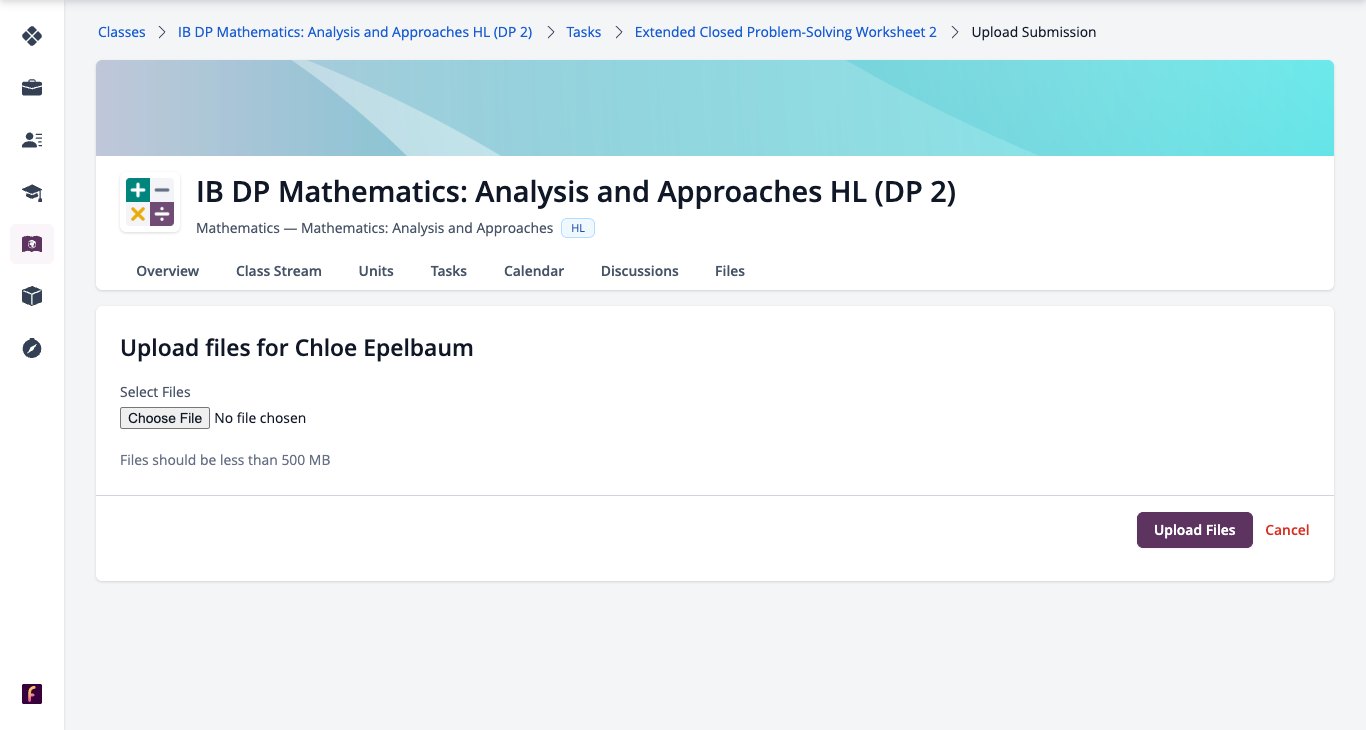The width and height of the screenshot is (1366, 730).
Task: Cancel the file upload
Action: pyautogui.click(x=1287, y=530)
